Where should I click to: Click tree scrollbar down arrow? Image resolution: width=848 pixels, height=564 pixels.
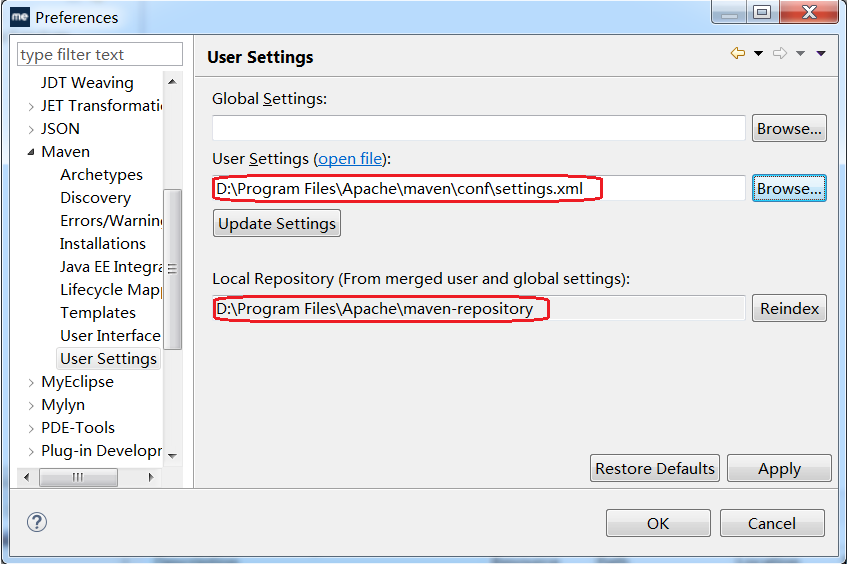pyautogui.click(x=173, y=456)
